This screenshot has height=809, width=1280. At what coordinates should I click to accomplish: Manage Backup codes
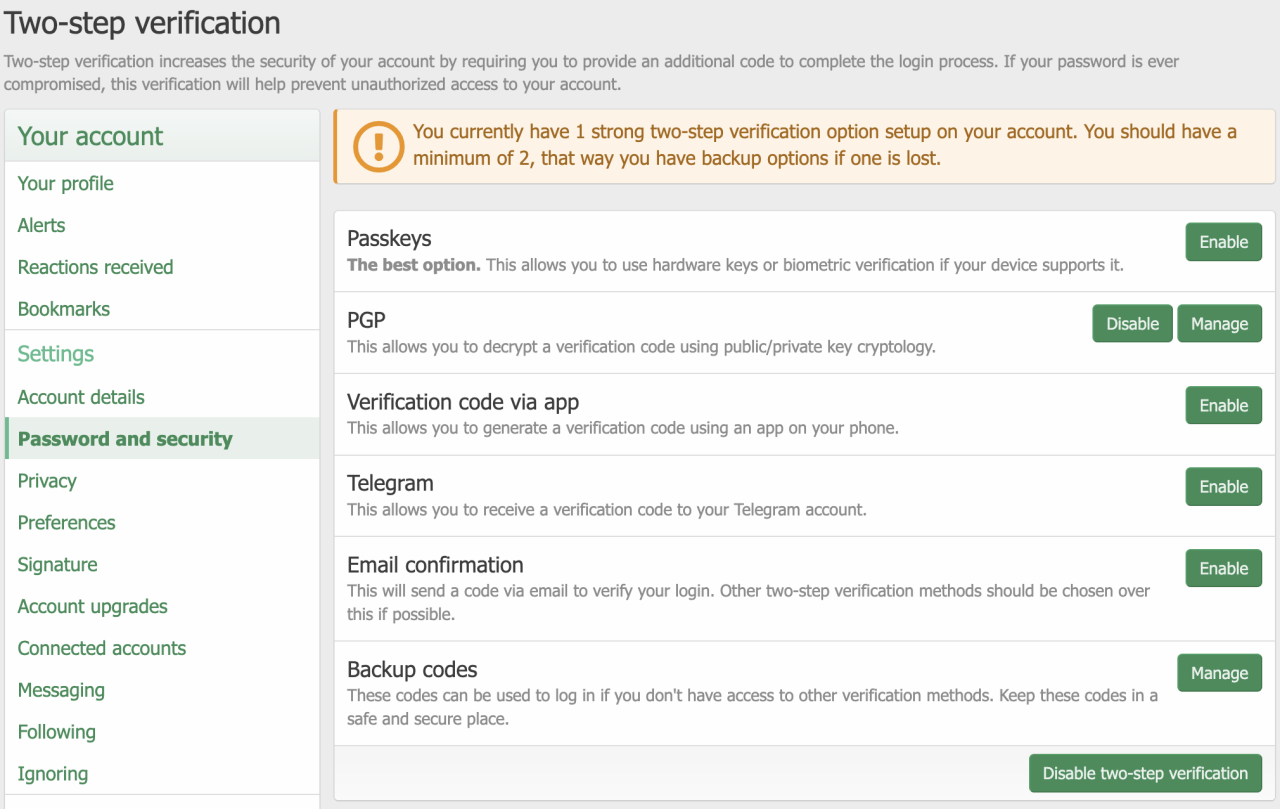pyautogui.click(x=1219, y=674)
